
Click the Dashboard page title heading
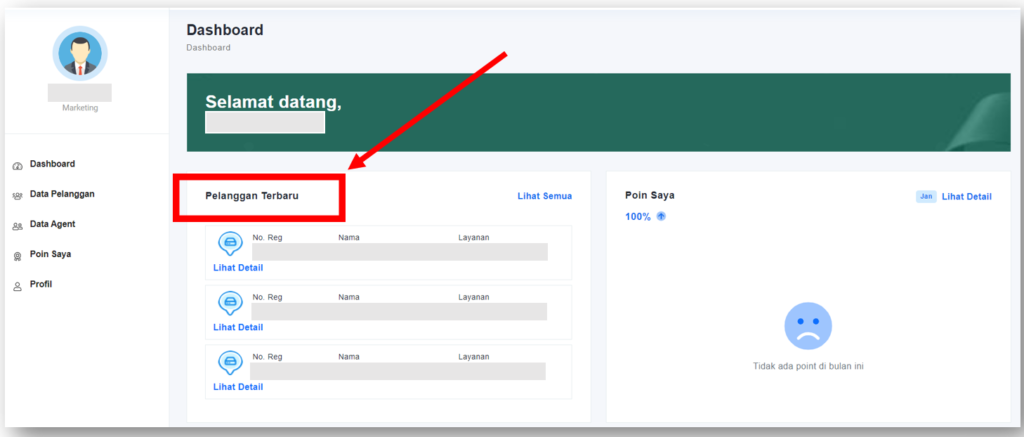(x=225, y=29)
